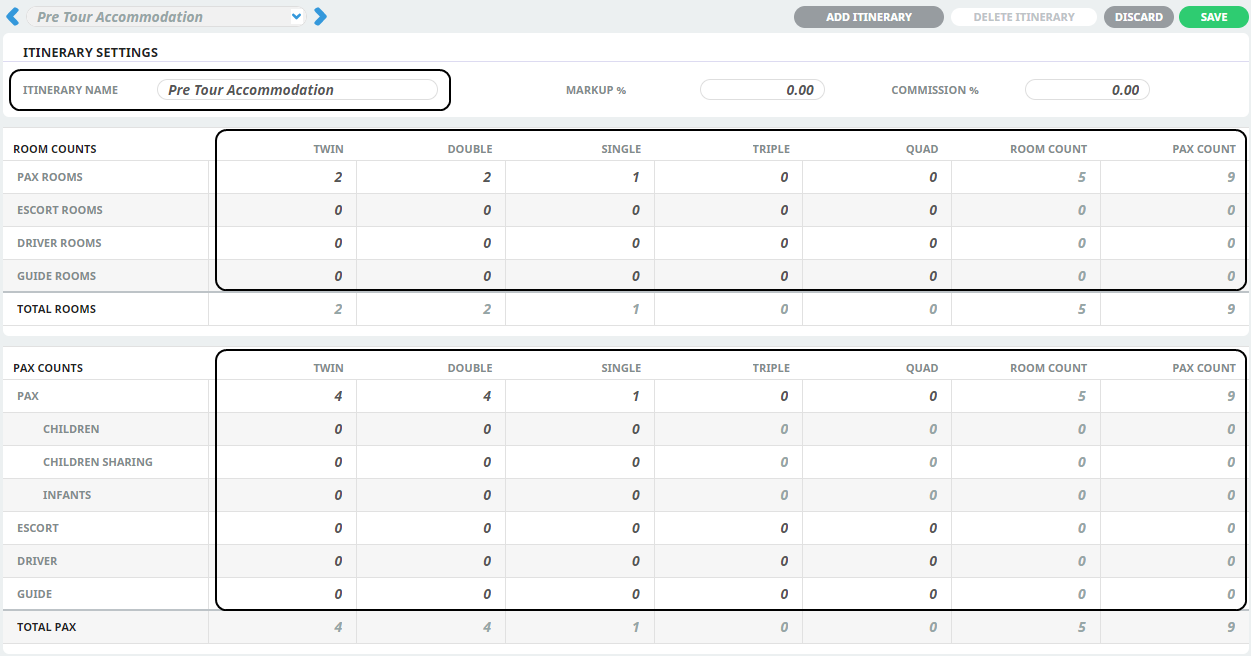The width and height of the screenshot is (1251, 656).
Task: Go to previous itinerary with left arrow
Action: tap(13, 17)
